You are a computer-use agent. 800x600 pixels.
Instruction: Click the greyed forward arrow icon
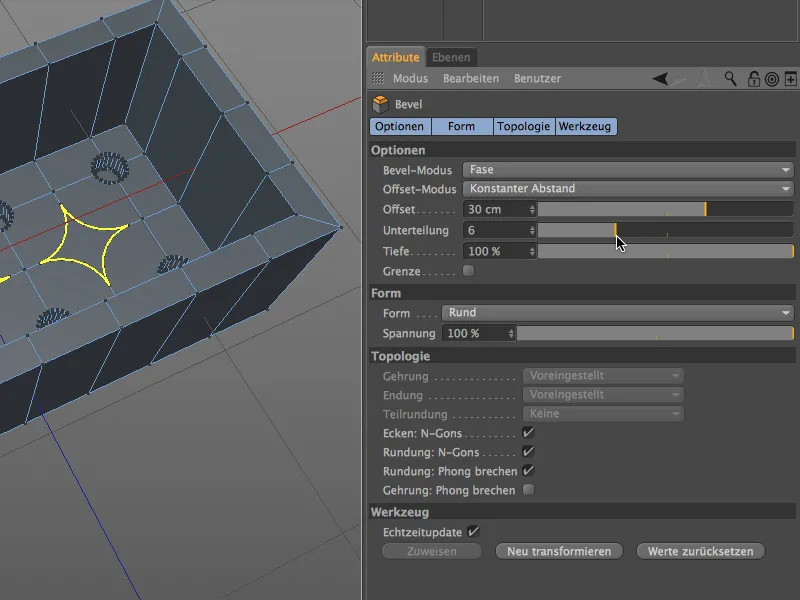(x=679, y=79)
